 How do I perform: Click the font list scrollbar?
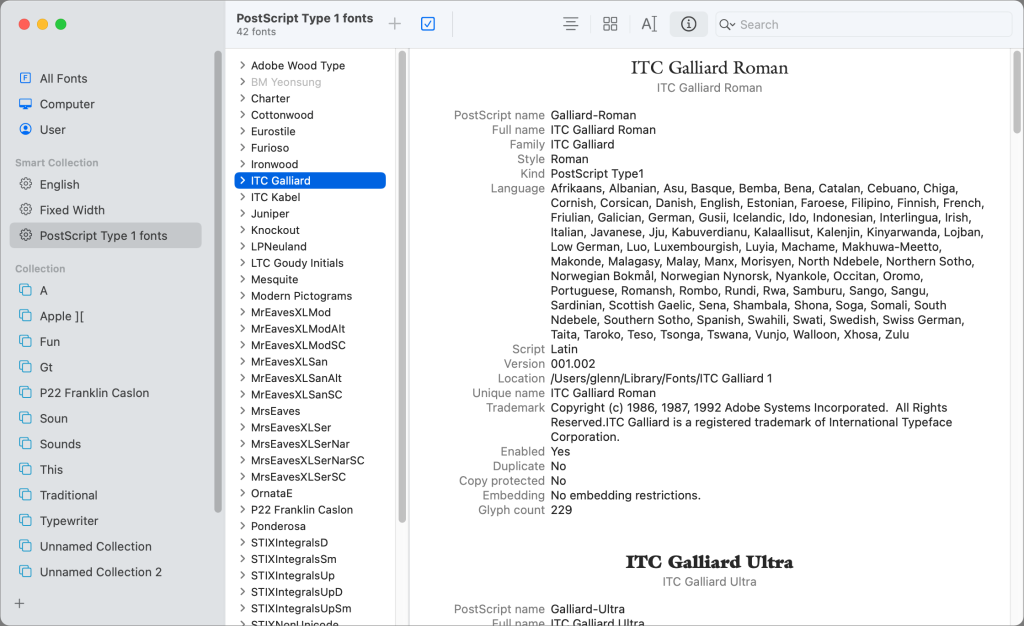point(402,286)
